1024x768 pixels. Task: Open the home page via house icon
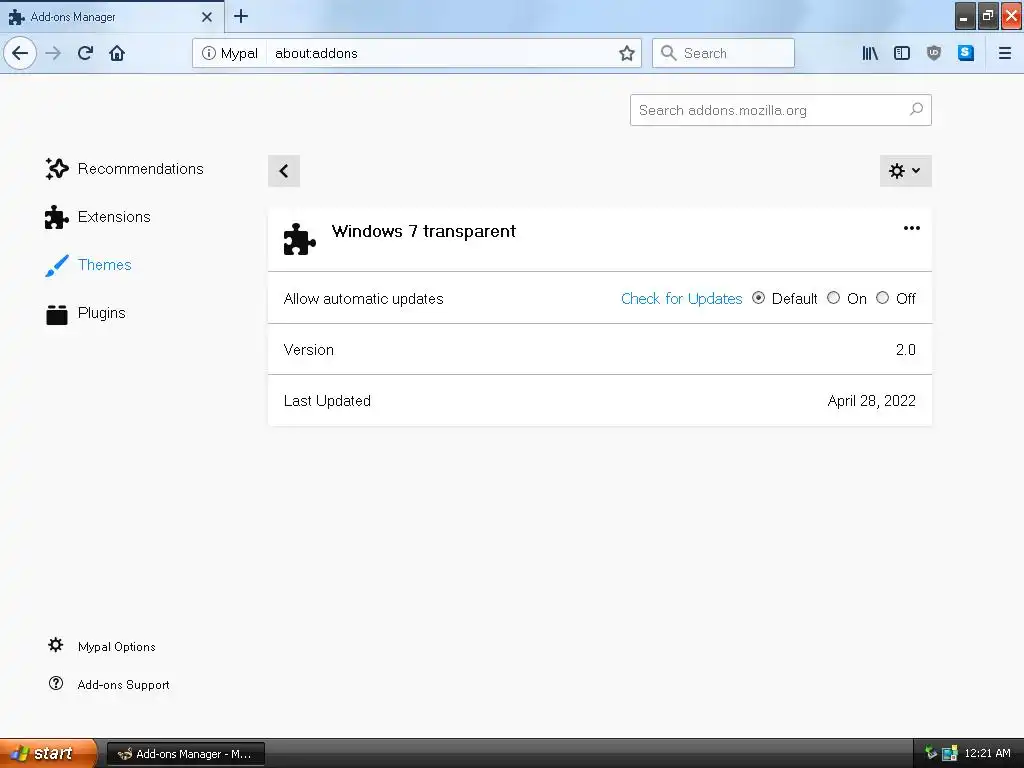(x=117, y=53)
